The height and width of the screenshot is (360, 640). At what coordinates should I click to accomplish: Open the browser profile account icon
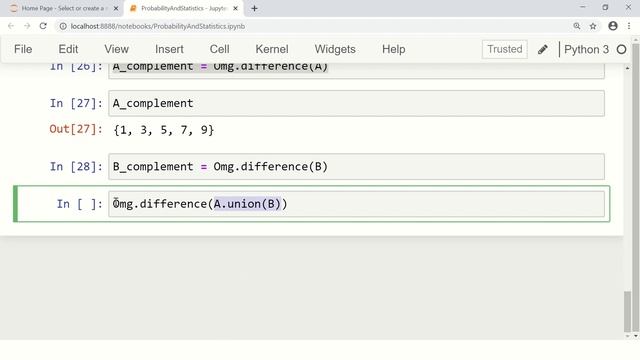[x=613, y=26]
